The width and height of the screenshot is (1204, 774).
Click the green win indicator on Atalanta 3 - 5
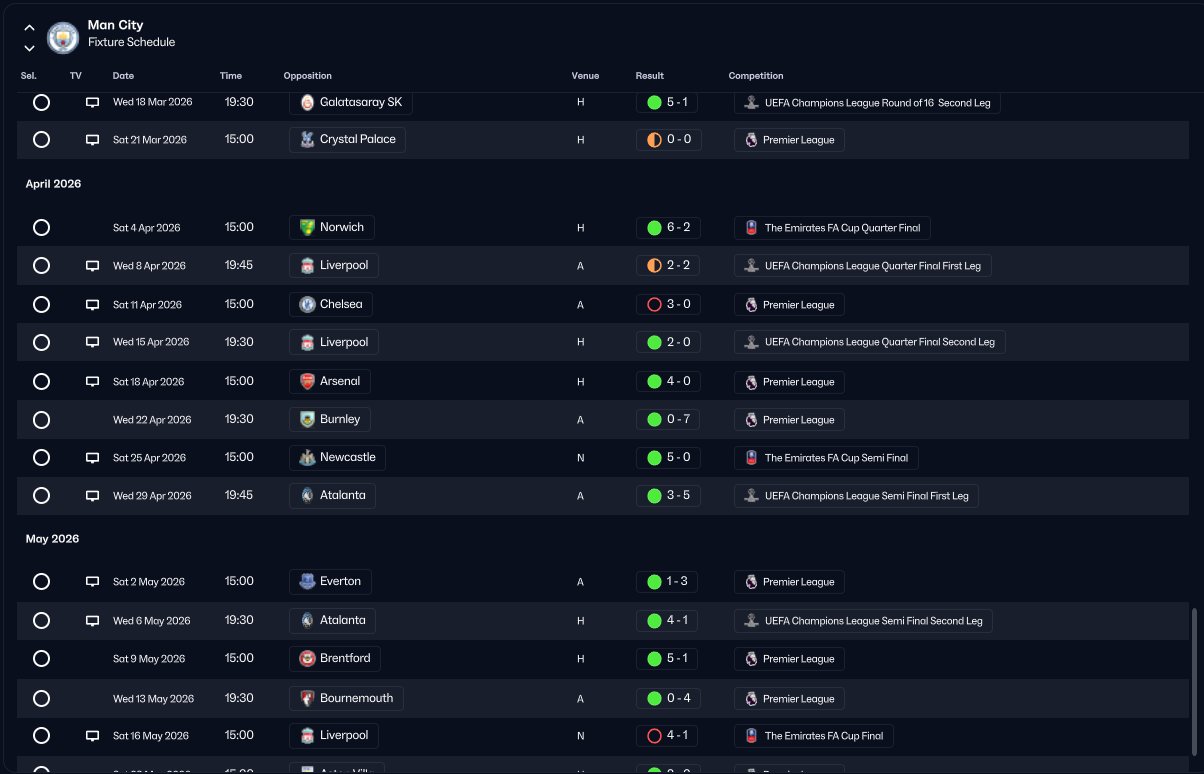654,496
